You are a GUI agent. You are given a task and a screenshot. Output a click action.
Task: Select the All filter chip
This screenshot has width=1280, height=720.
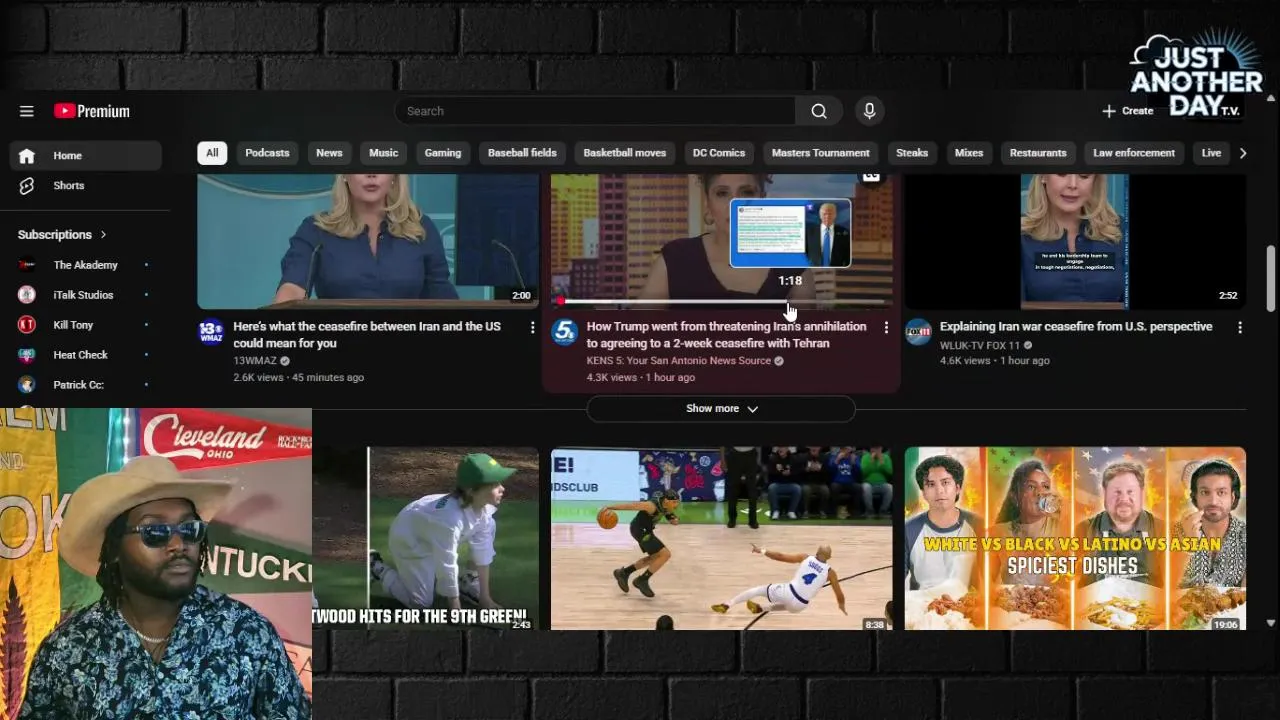point(212,153)
